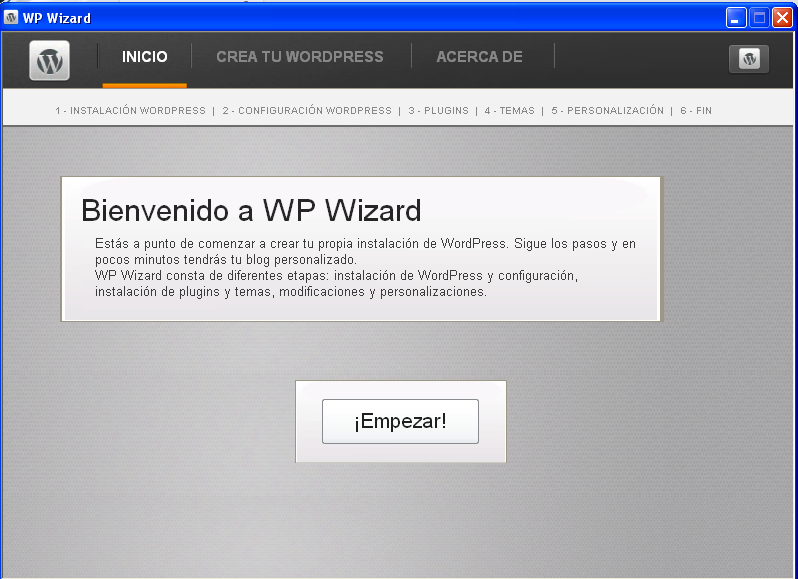Click the paragraph starting 'Estás a punto de comenzar'
The width and height of the screenshot is (798, 579).
pos(365,251)
